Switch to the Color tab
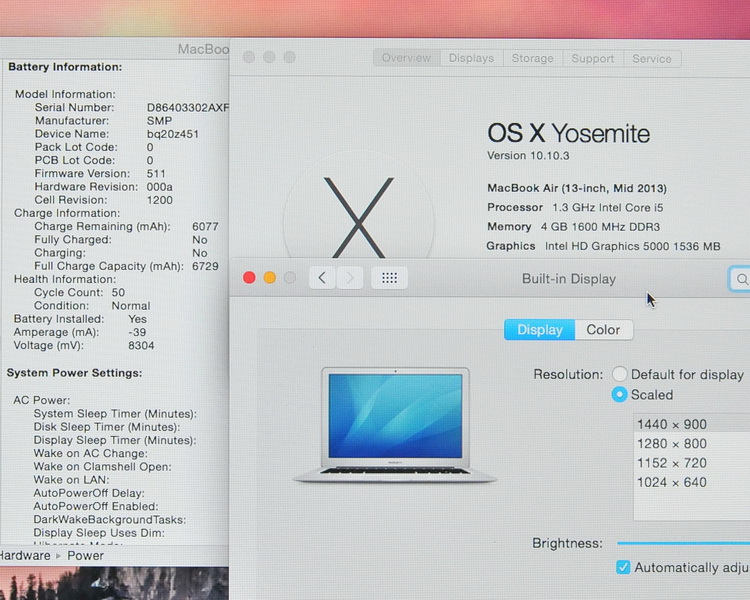The width and height of the screenshot is (750, 600). (604, 330)
